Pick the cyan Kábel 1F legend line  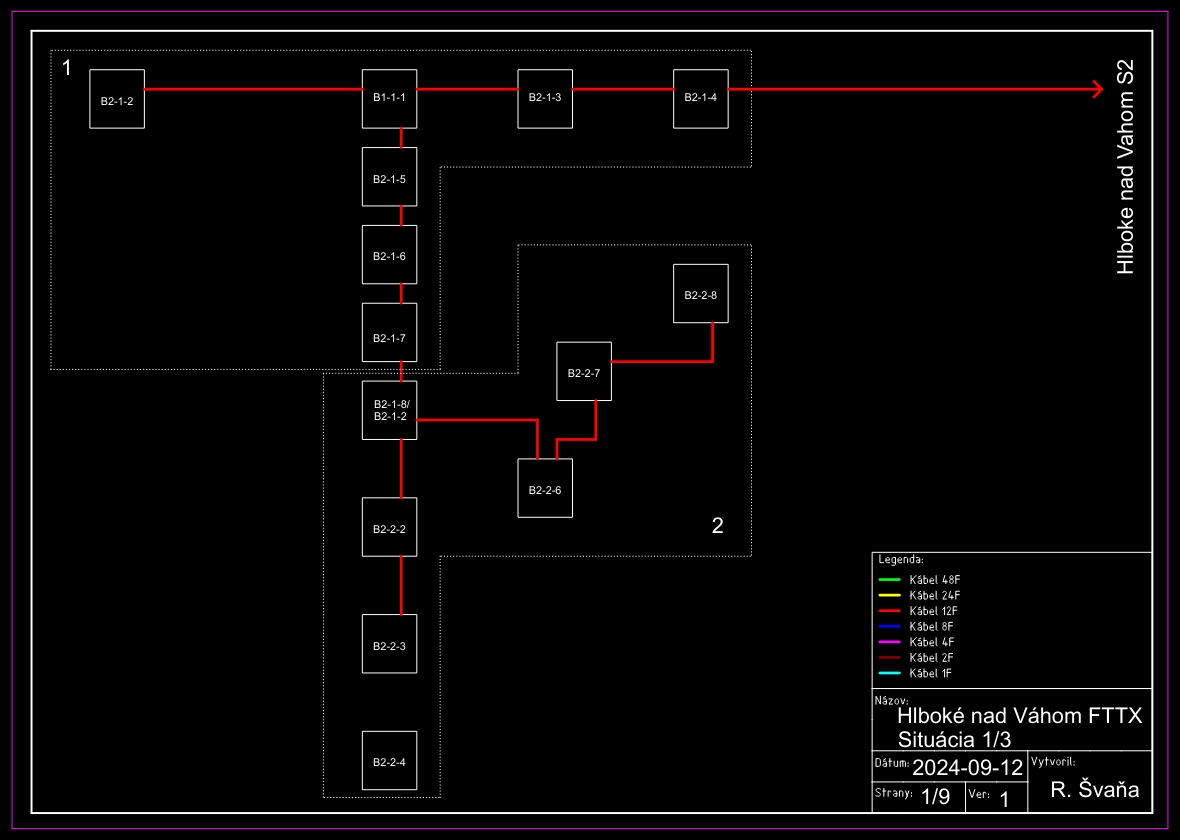890,674
